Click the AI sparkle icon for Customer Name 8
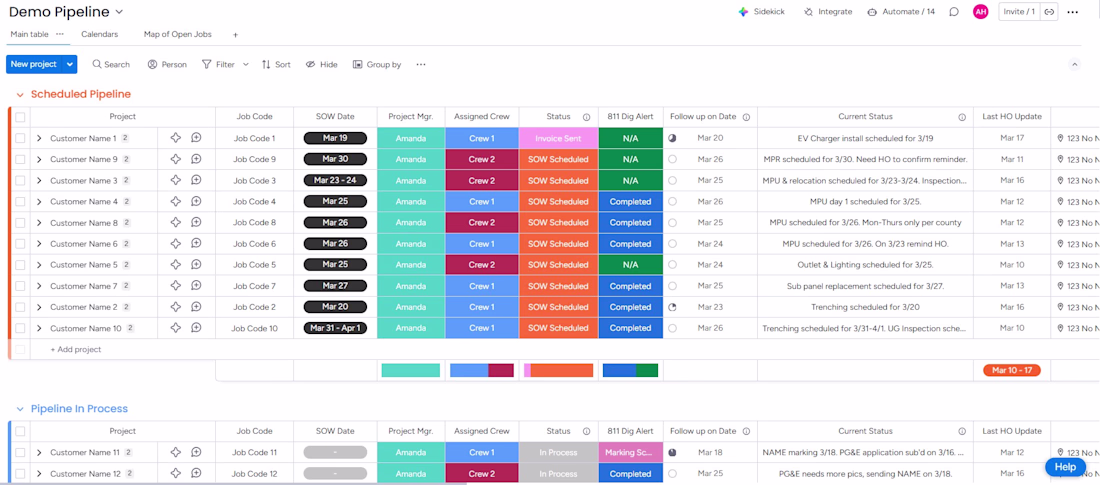Viewport: 1100px width, 485px height. point(176,222)
